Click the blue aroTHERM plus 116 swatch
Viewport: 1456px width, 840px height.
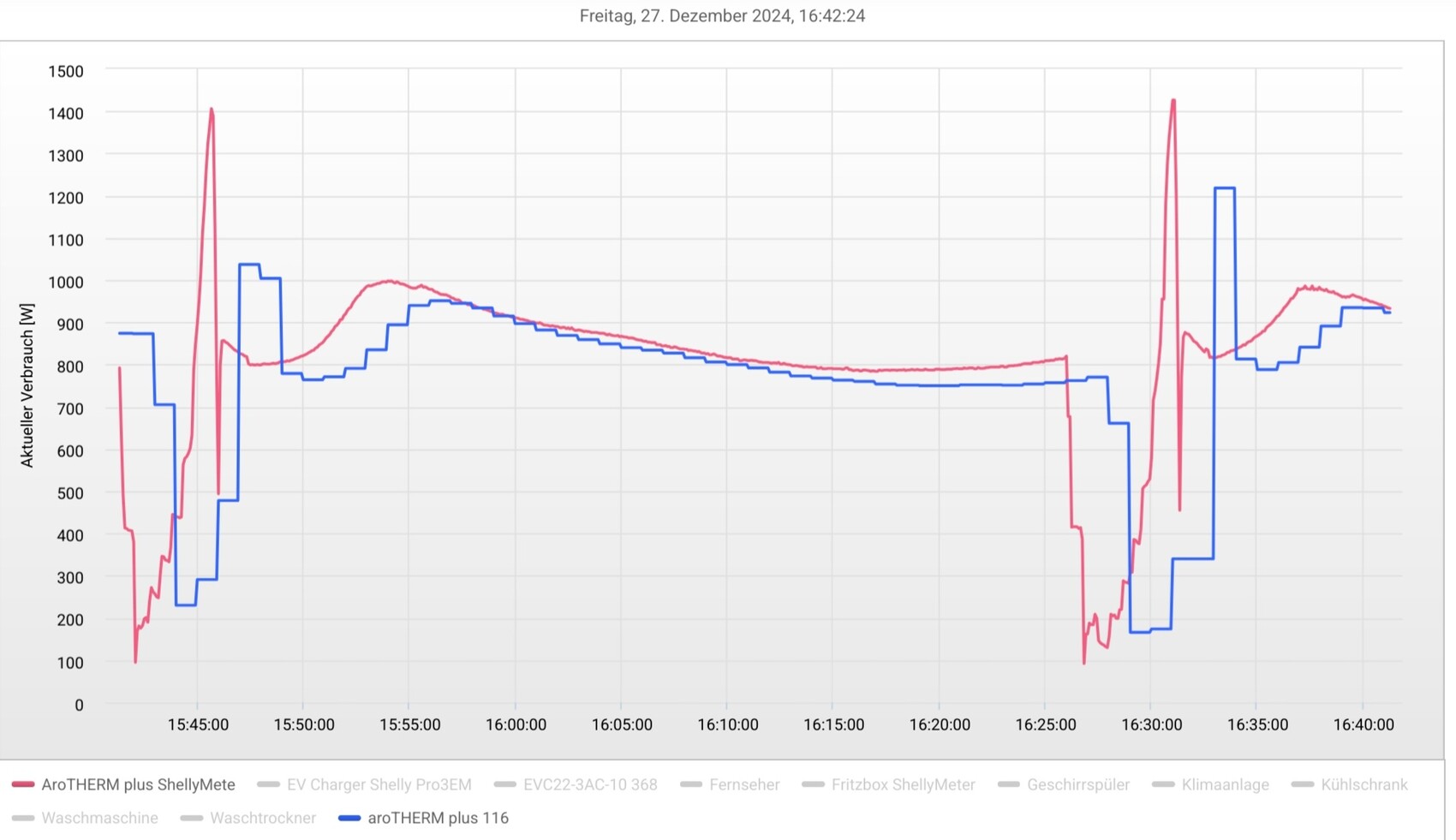pyautogui.click(x=349, y=818)
